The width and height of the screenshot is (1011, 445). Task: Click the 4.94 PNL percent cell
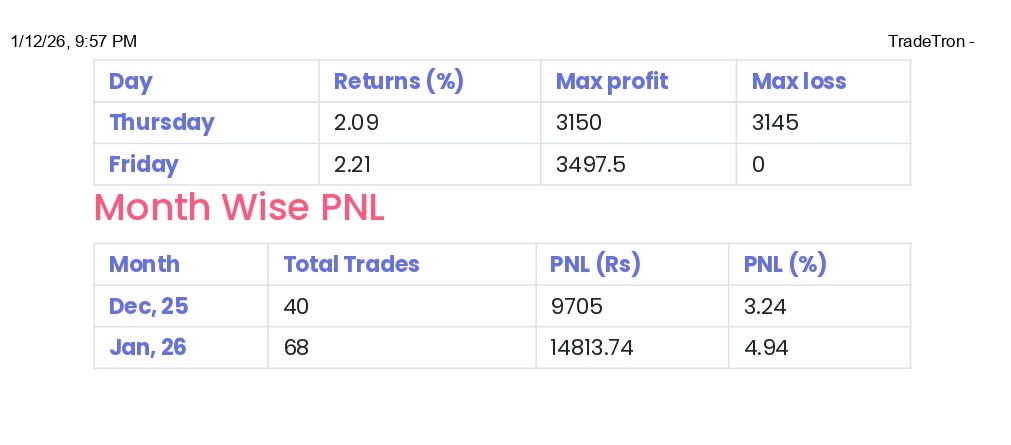[765, 347]
